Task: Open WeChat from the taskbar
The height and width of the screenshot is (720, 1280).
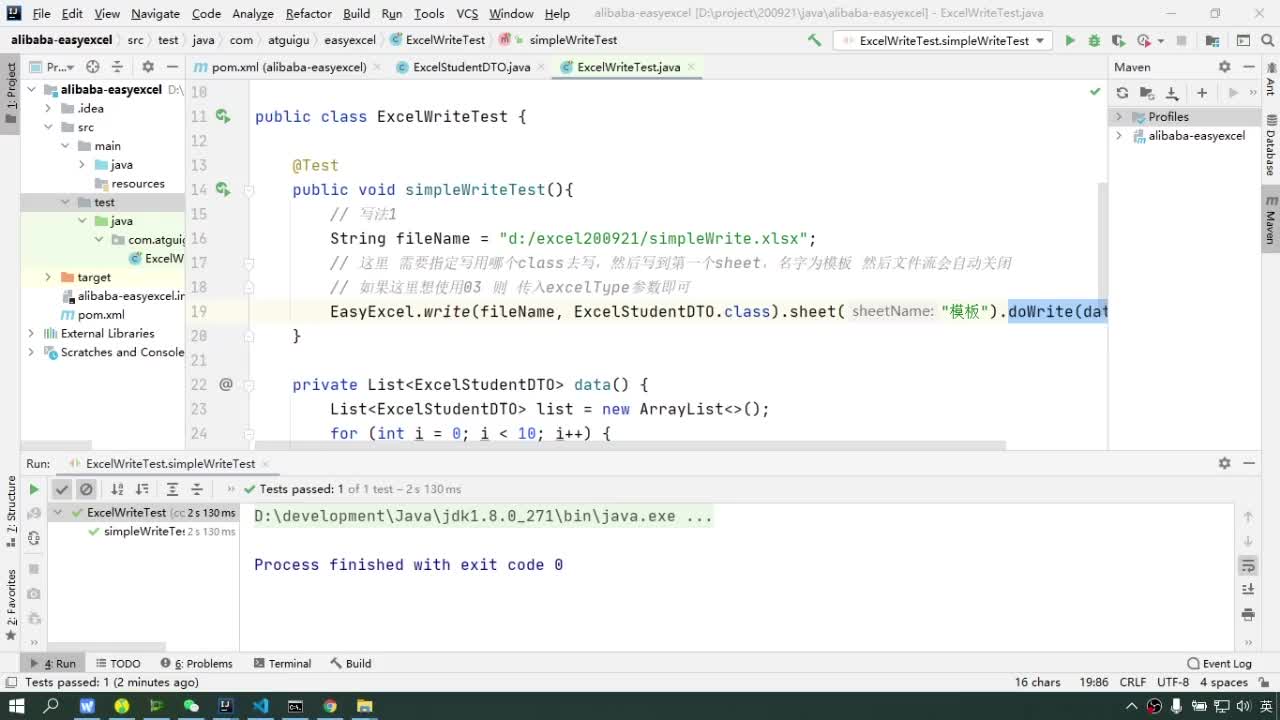Action: coord(191,706)
